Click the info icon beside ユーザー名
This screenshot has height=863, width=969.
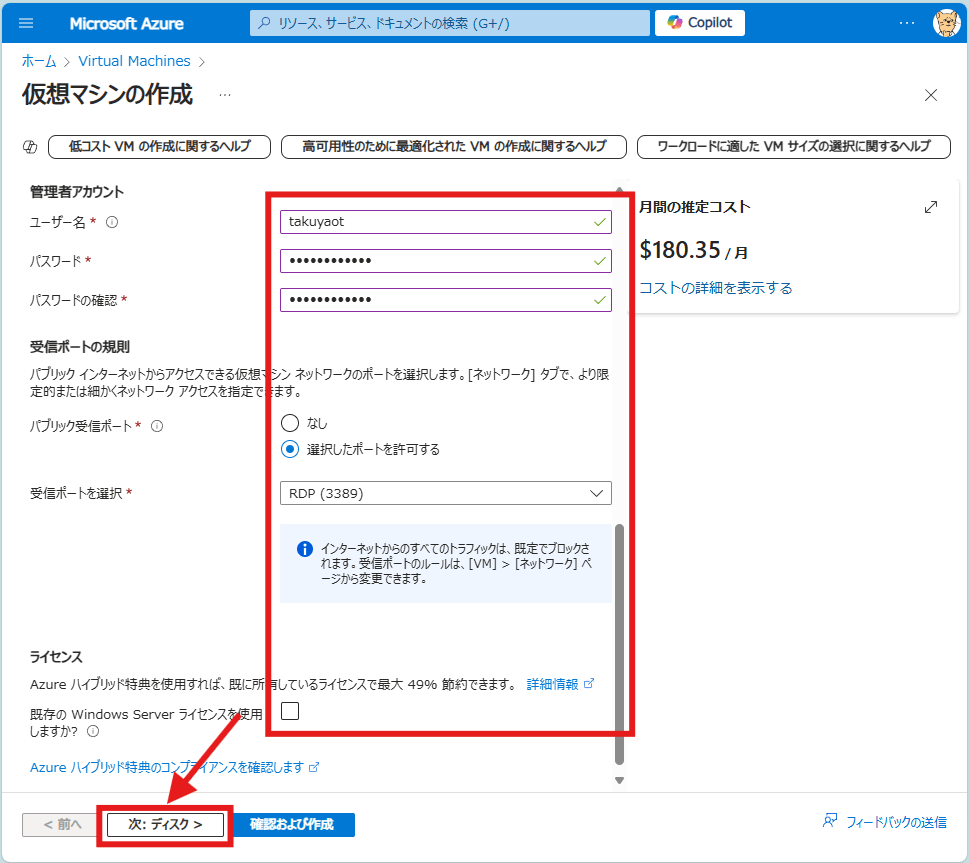tap(110, 222)
